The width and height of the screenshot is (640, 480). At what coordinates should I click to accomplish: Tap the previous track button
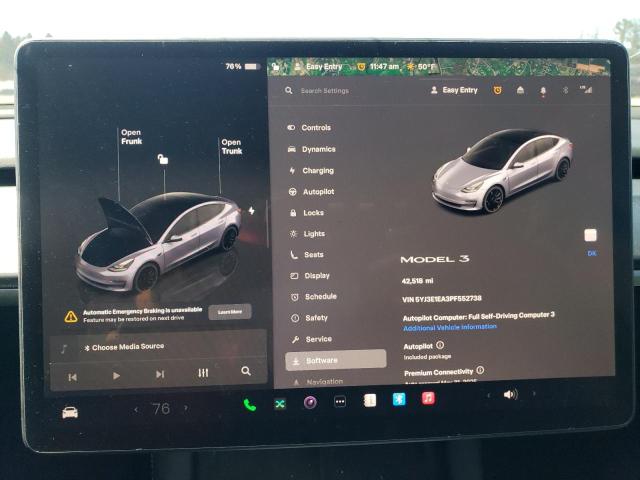[x=73, y=377]
